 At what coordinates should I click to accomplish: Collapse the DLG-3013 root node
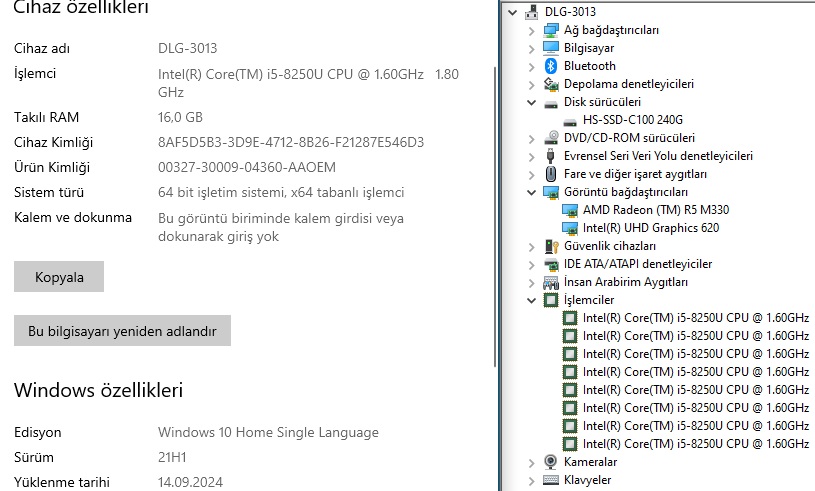(x=512, y=12)
